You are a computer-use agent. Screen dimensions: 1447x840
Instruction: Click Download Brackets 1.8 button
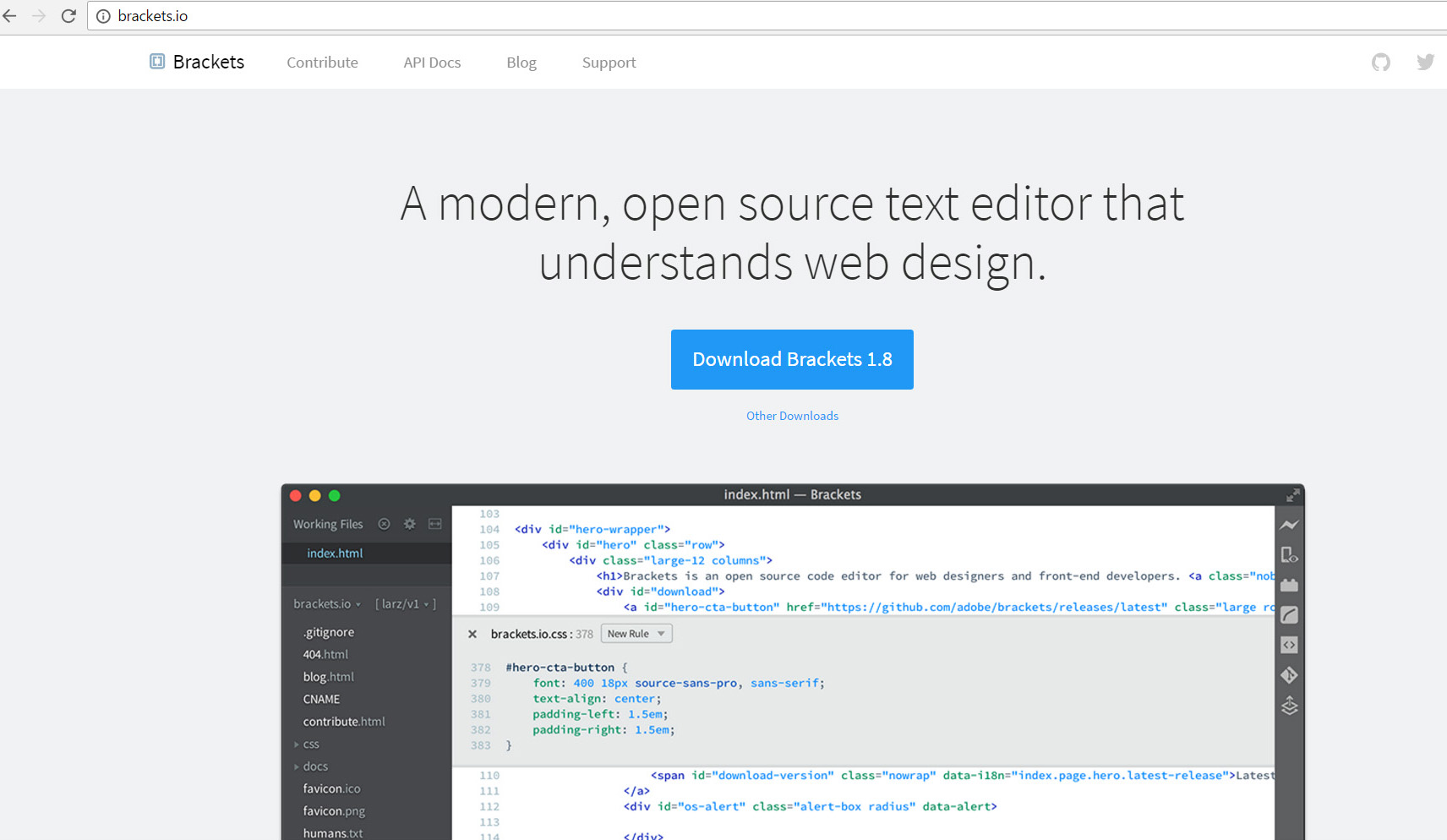point(792,359)
